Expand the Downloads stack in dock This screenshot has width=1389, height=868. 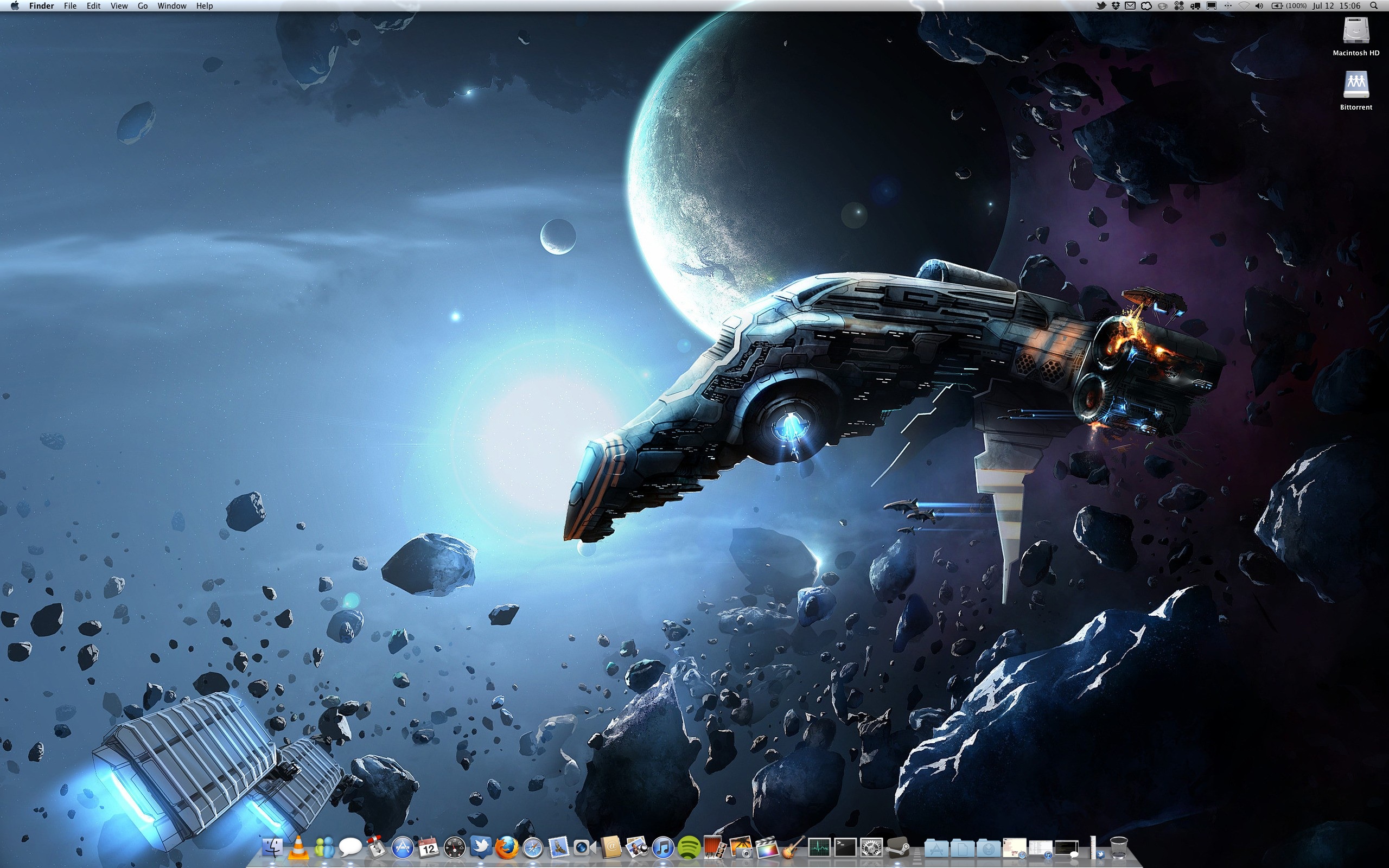tap(989, 847)
